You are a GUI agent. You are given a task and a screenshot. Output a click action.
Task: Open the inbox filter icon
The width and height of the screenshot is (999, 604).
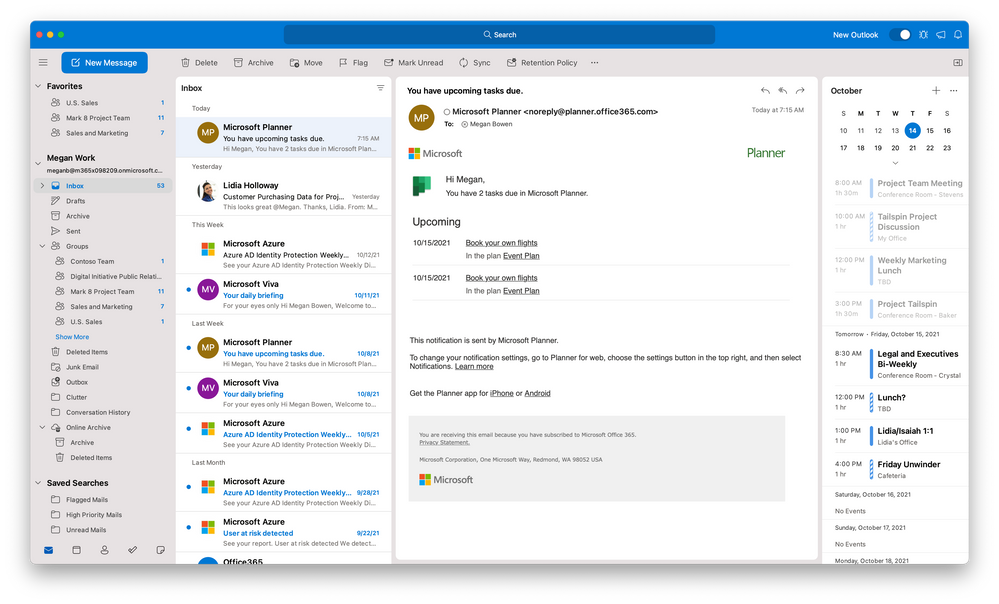tap(380, 88)
